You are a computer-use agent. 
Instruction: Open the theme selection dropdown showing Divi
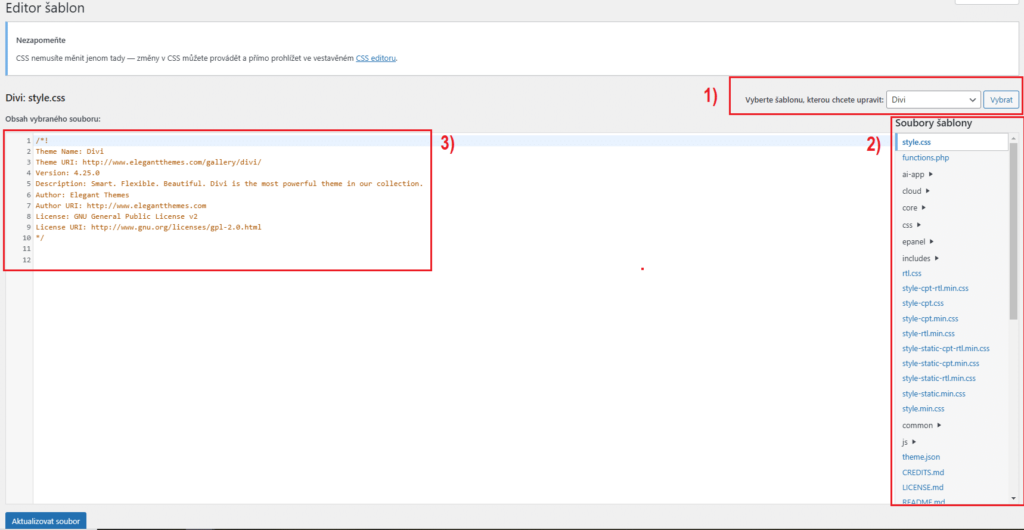coord(932,100)
